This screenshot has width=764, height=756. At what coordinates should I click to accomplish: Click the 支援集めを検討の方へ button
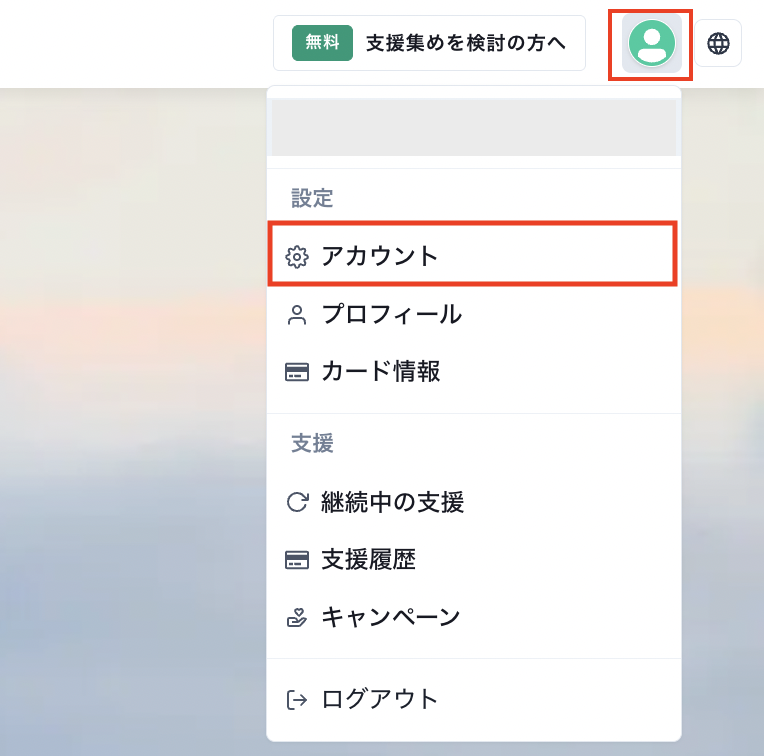click(465, 43)
